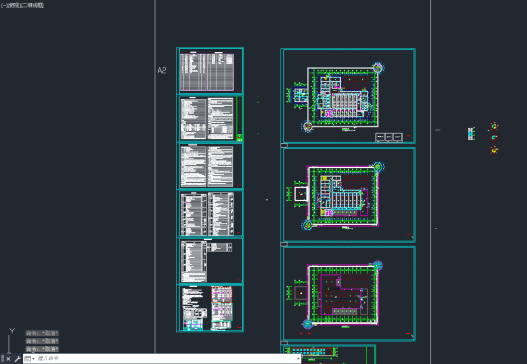Select the half-empty sheet with one text column
Viewport: 527px width, 364px height.
tap(210, 261)
